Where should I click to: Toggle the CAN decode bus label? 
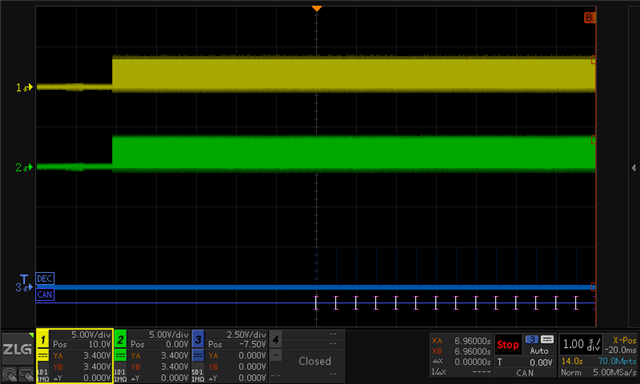point(44,295)
